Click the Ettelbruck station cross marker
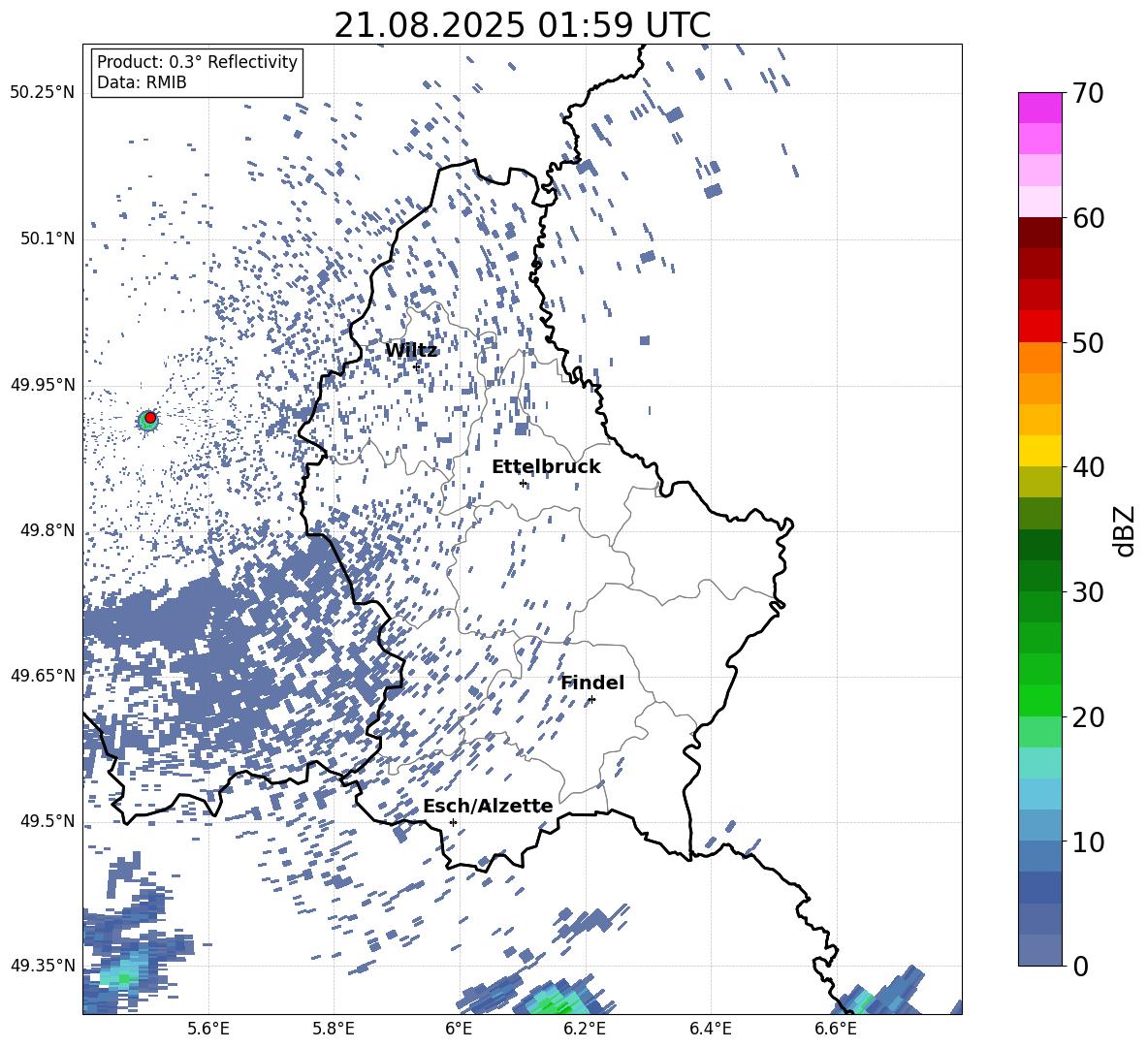The width and height of the screenshot is (1148, 1048). coord(523,483)
